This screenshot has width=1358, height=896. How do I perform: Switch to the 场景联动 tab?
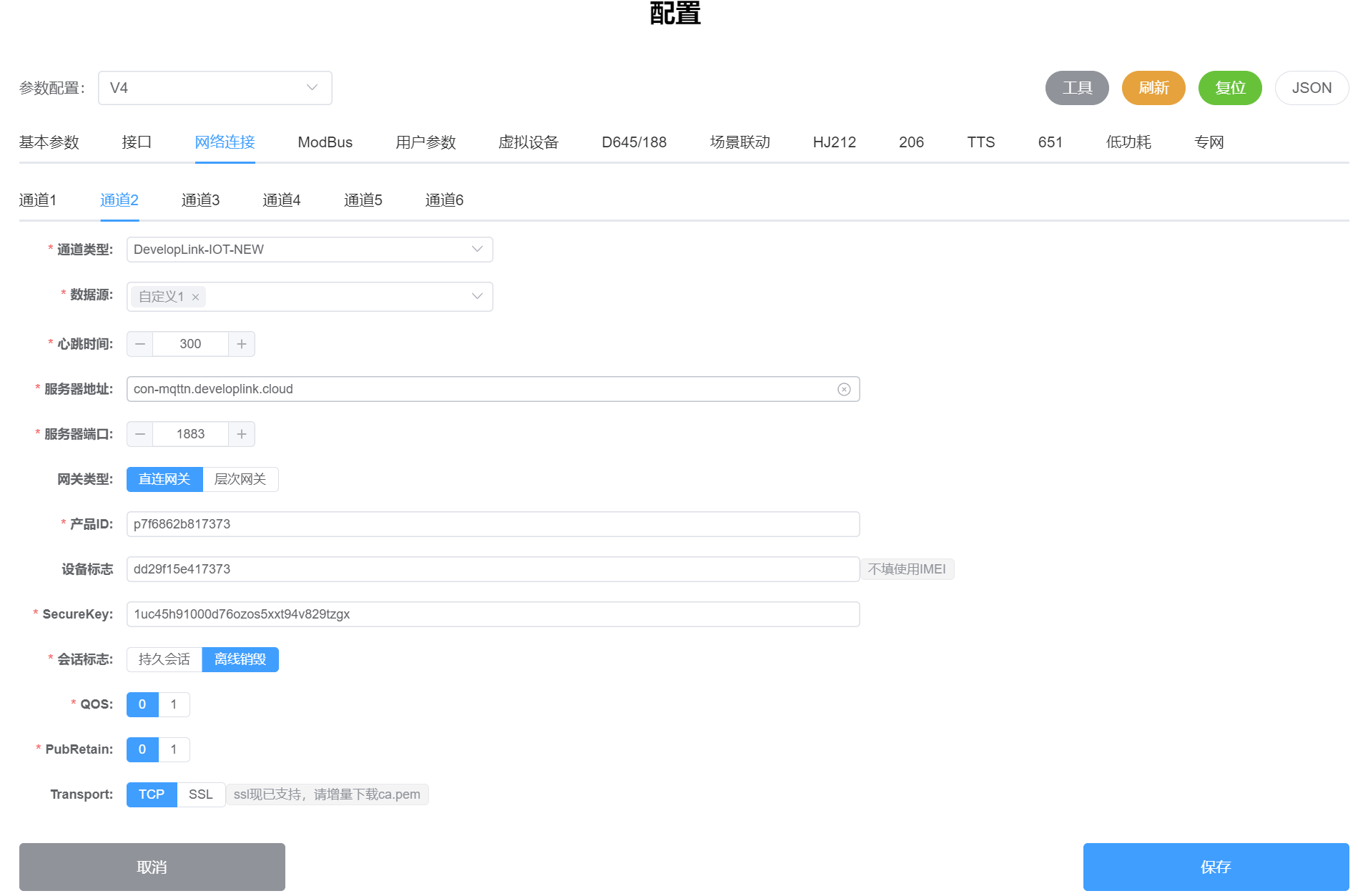click(x=740, y=142)
